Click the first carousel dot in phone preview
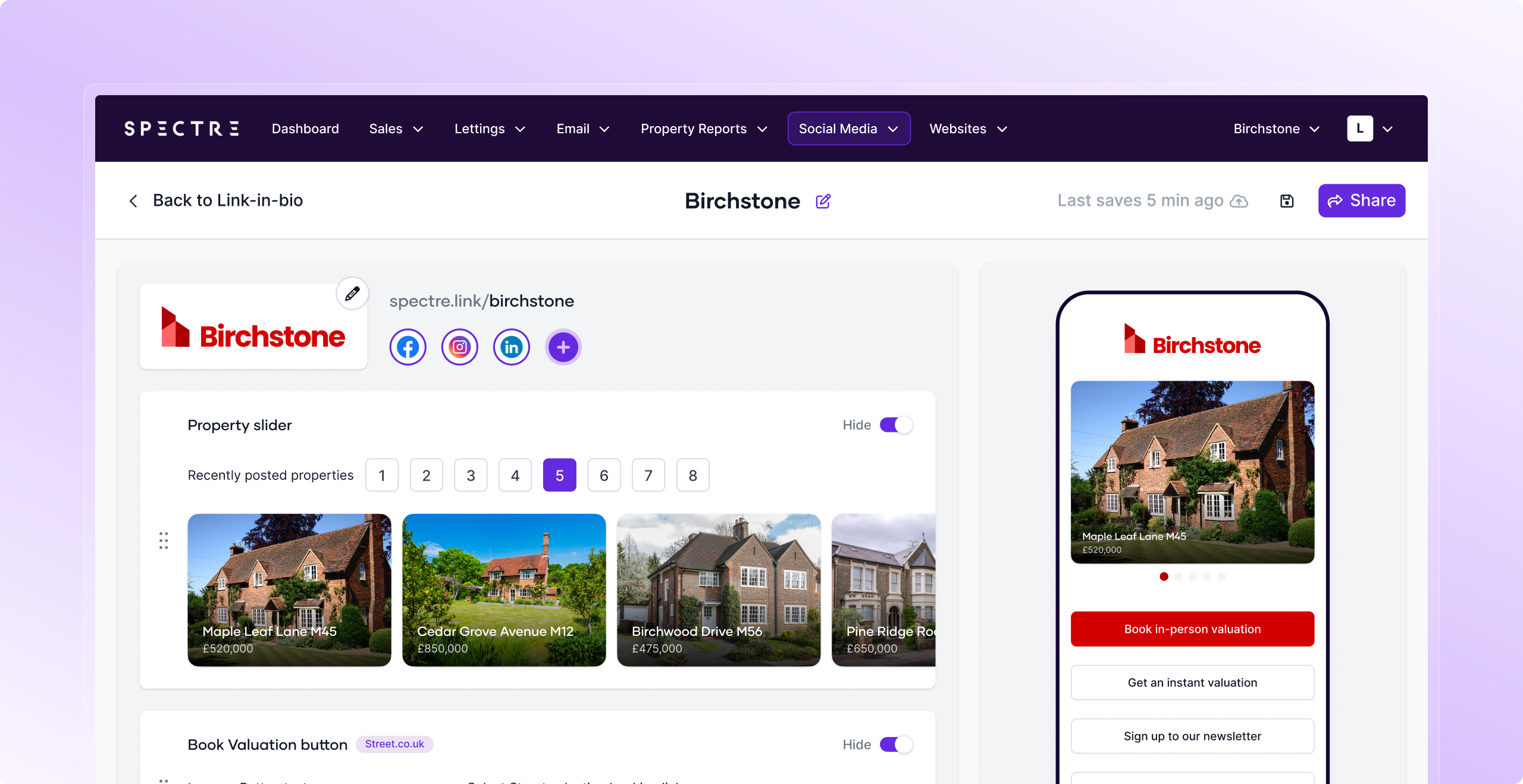1523x784 pixels. pyautogui.click(x=1164, y=576)
